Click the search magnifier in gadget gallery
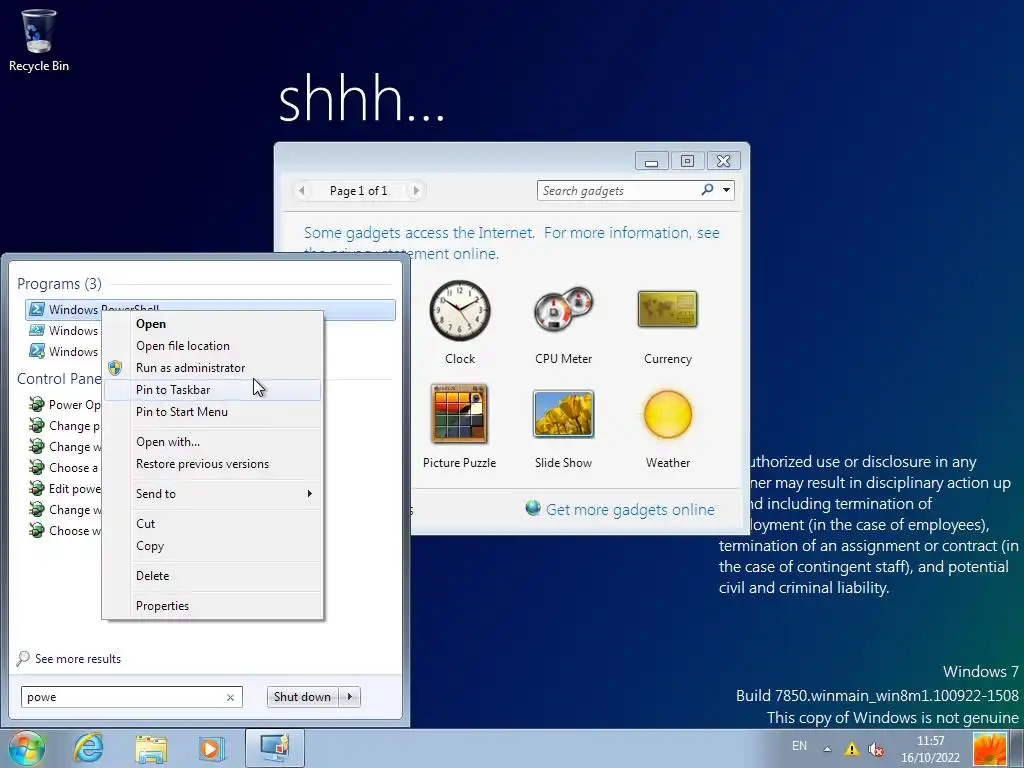Viewport: 1024px width, 768px height. pos(707,190)
